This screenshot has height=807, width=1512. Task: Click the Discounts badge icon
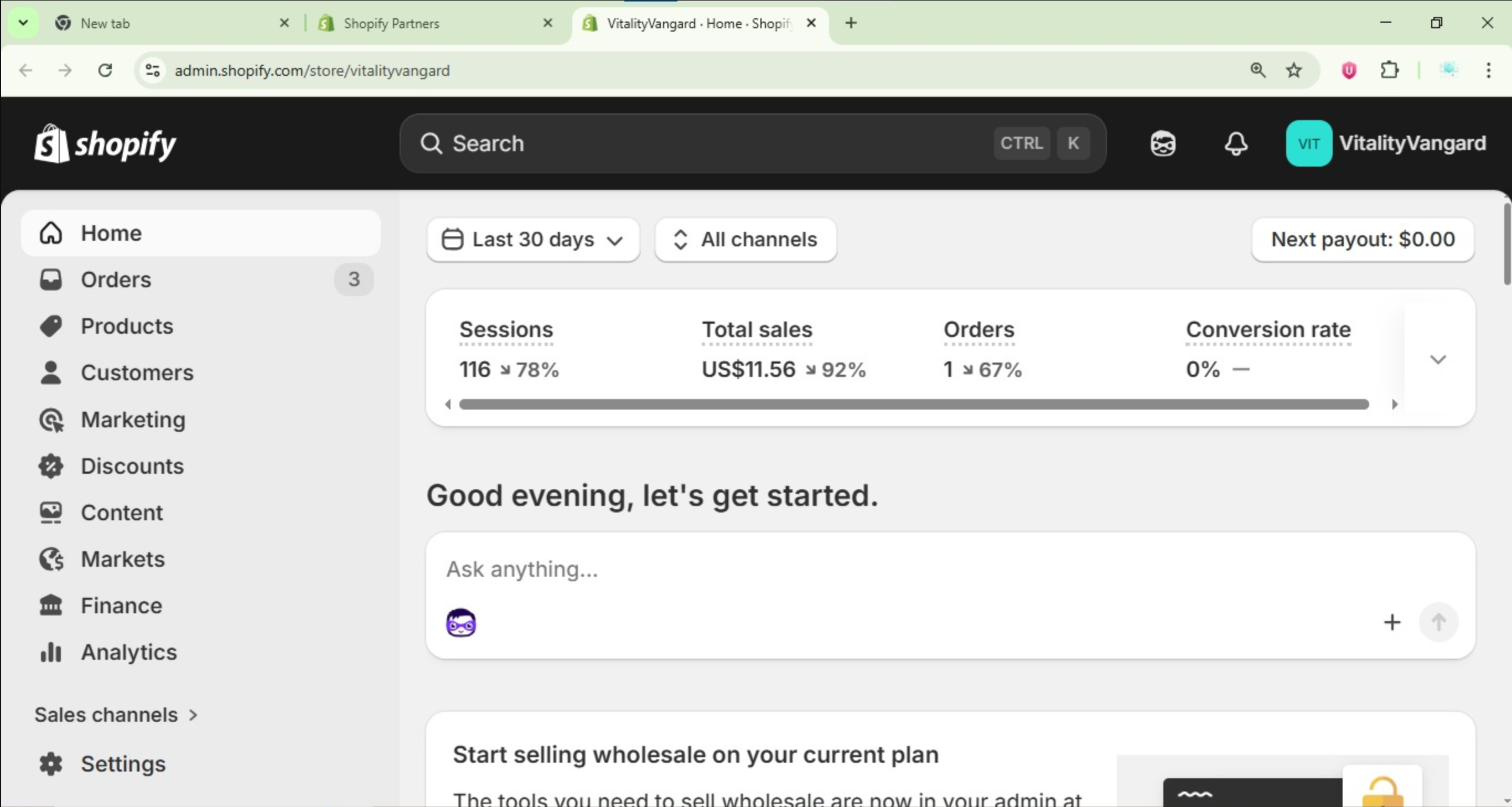click(x=51, y=465)
